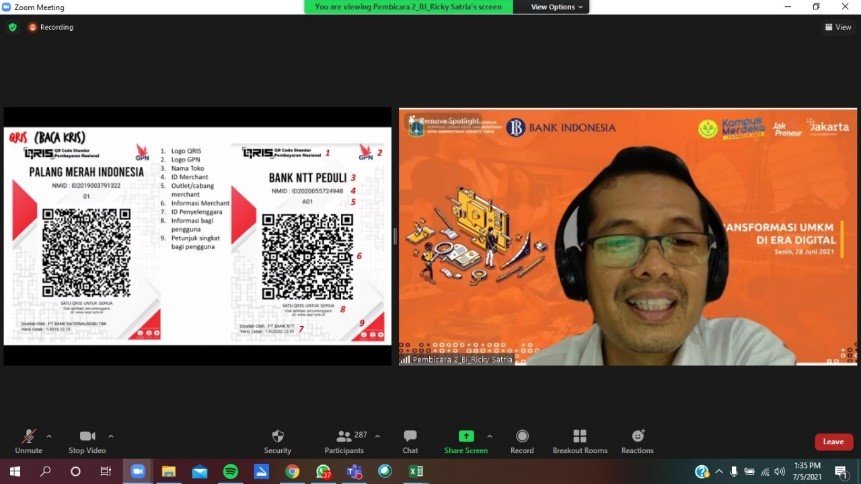Open Task View on taskbar
The height and width of the screenshot is (484, 861).
pos(105,471)
